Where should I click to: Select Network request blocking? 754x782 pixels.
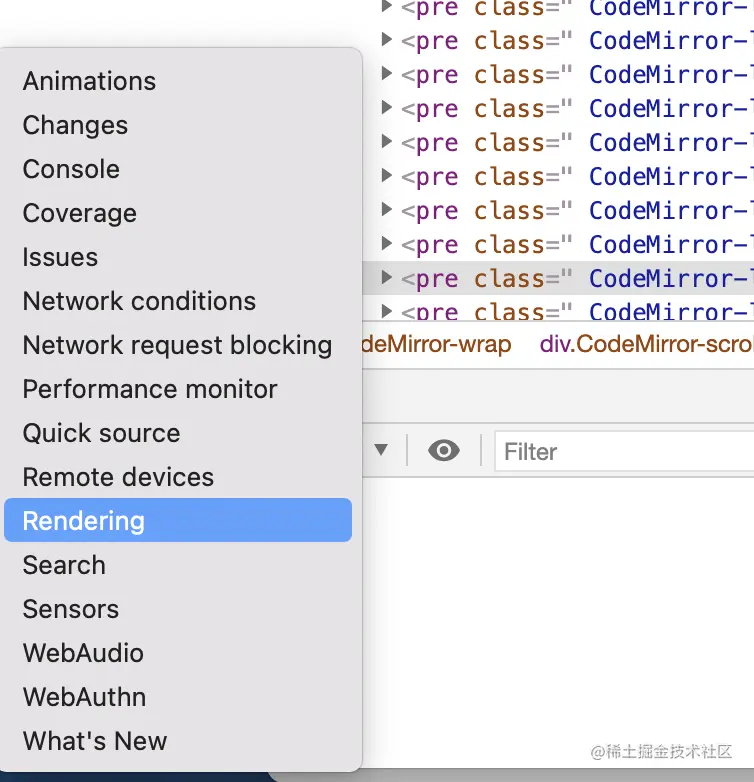pos(177,345)
